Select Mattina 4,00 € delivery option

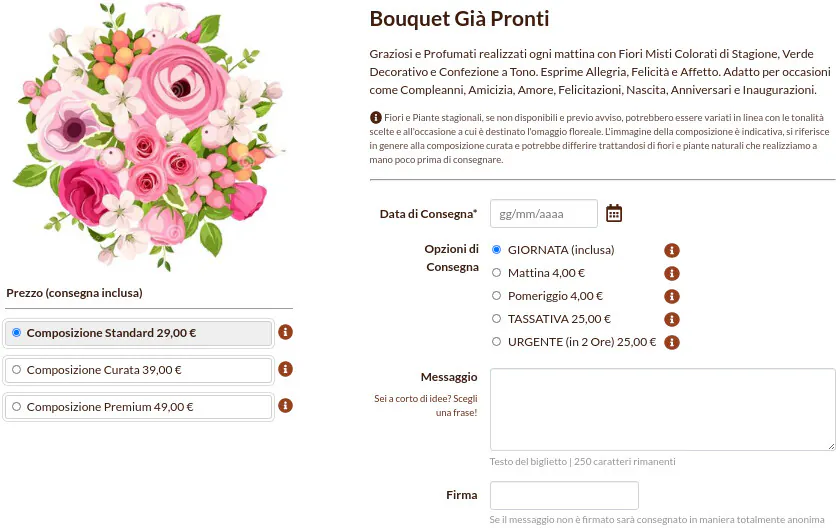coord(497,273)
